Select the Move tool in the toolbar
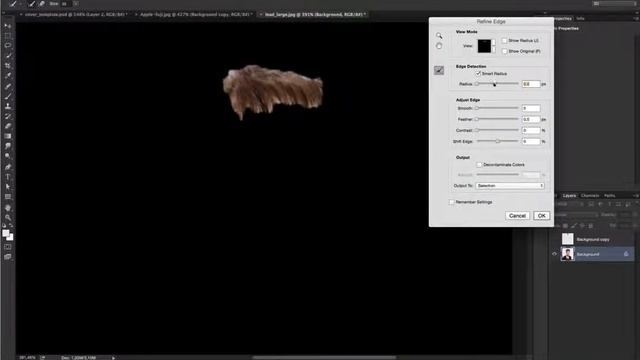The width and height of the screenshot is (640, 360). tap(8, 26)
